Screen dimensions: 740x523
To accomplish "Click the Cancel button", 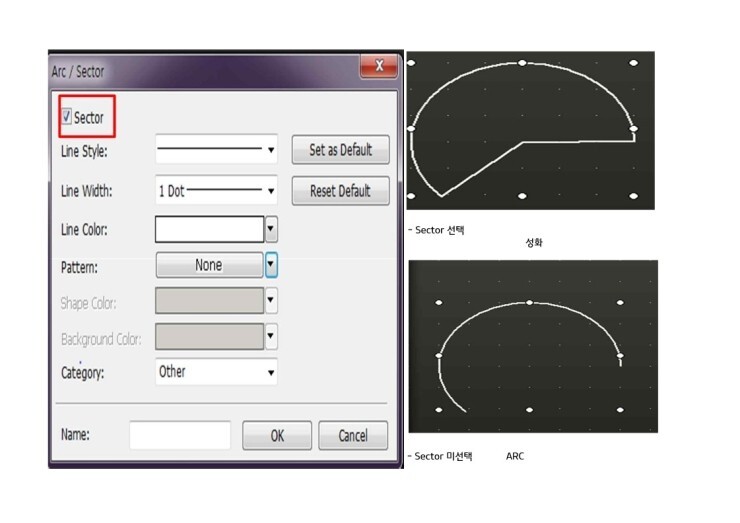I will pyautogui.click(x=353, y=435).
